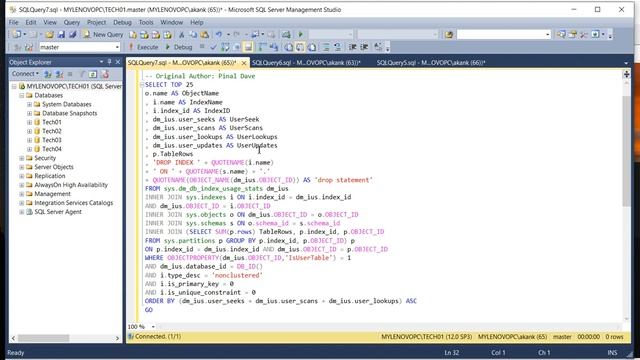Image resolution: width=640 pixels, height=360 pixels.
Task: Expand the System Databases node
Action: point(29,104)
